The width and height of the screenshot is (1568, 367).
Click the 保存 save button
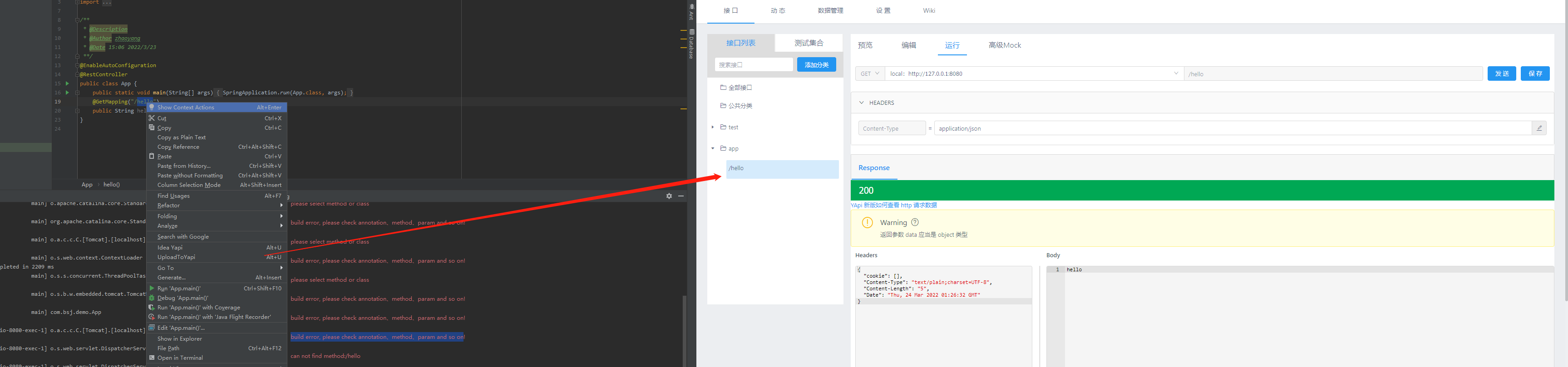tap(1535, 73)
